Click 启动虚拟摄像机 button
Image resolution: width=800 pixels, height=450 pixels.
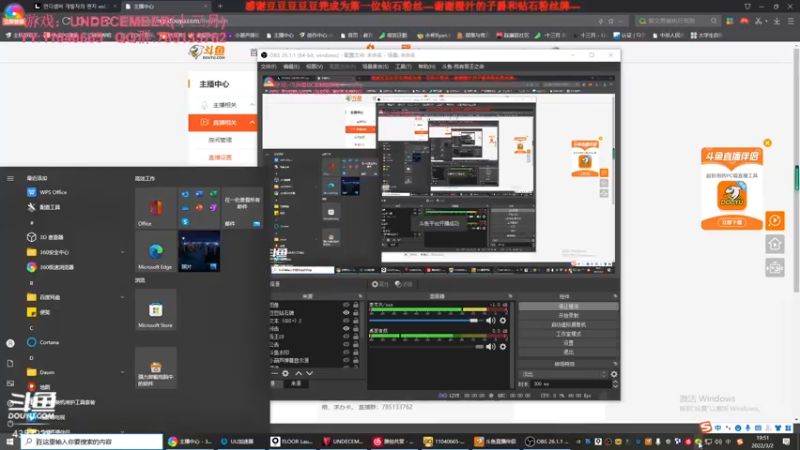pyautogui.click(x=568, y=325)
